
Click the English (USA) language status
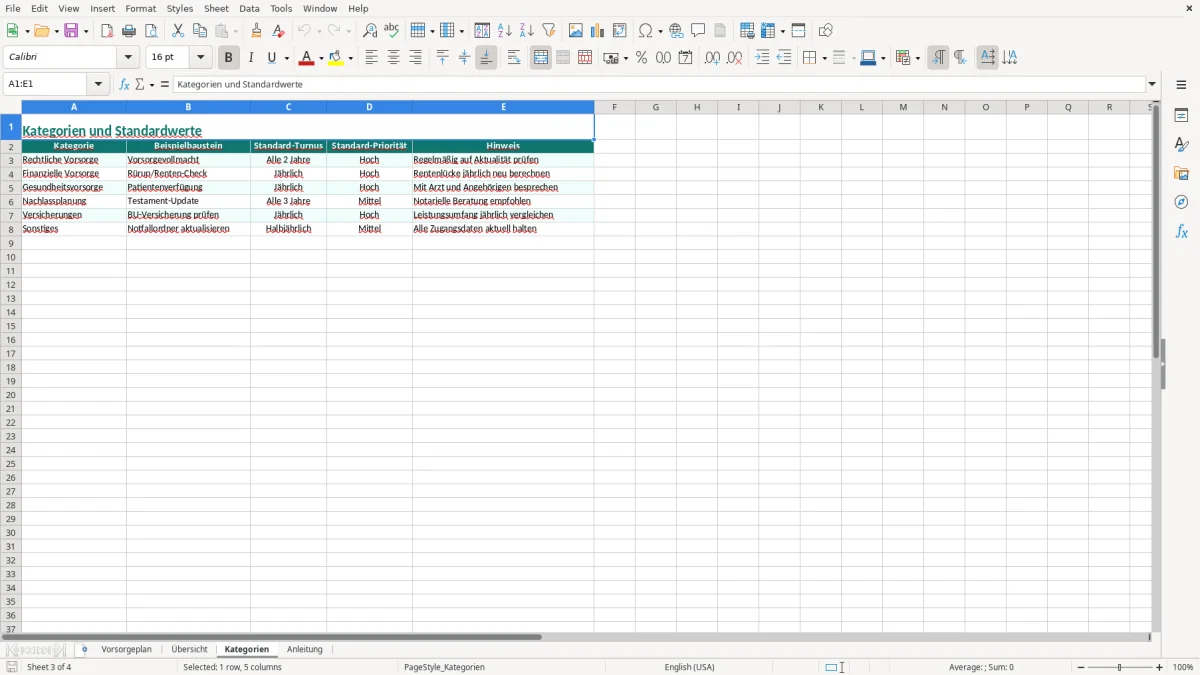(690, 667)
